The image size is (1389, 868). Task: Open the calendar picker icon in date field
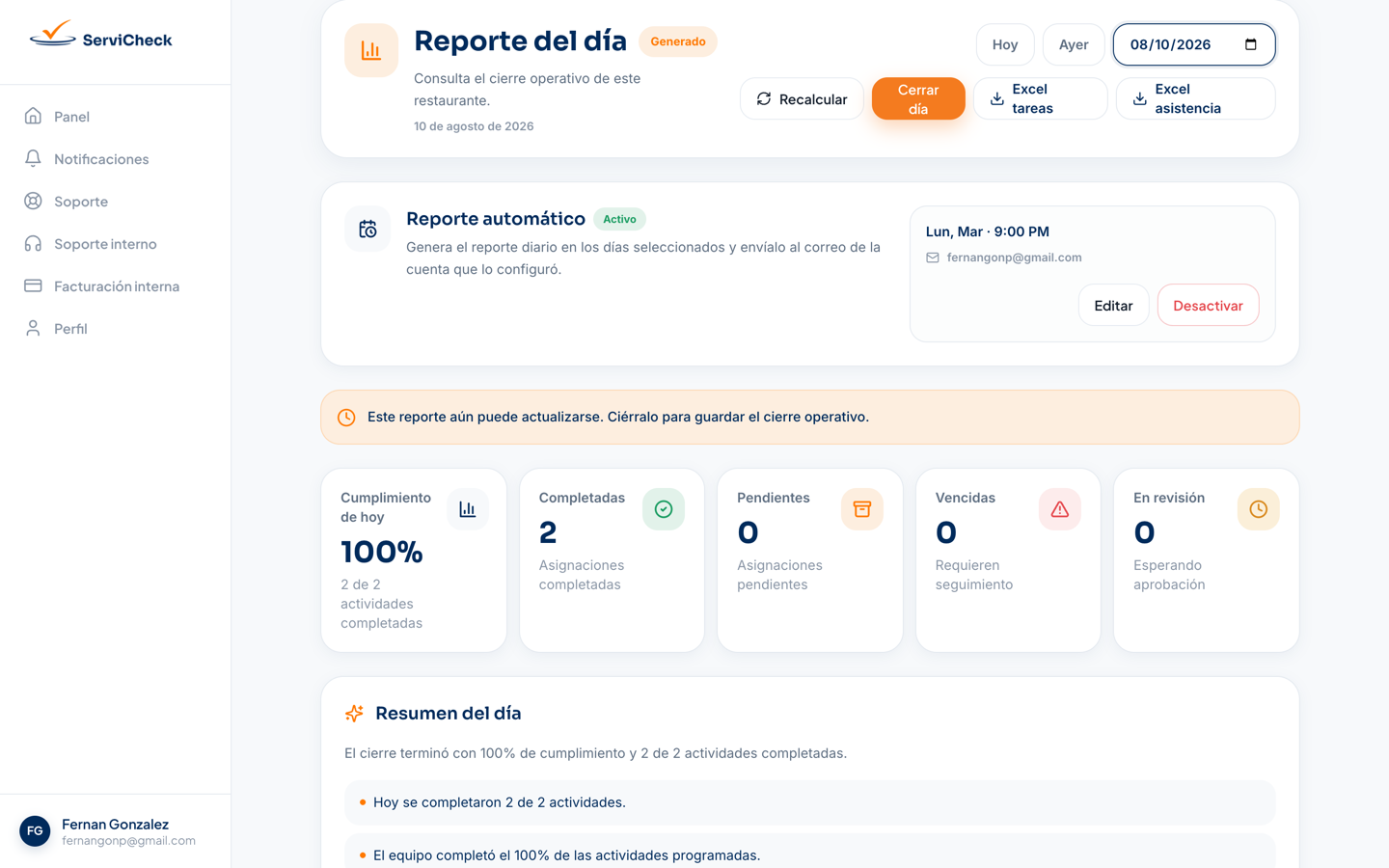click(1251, 44)
